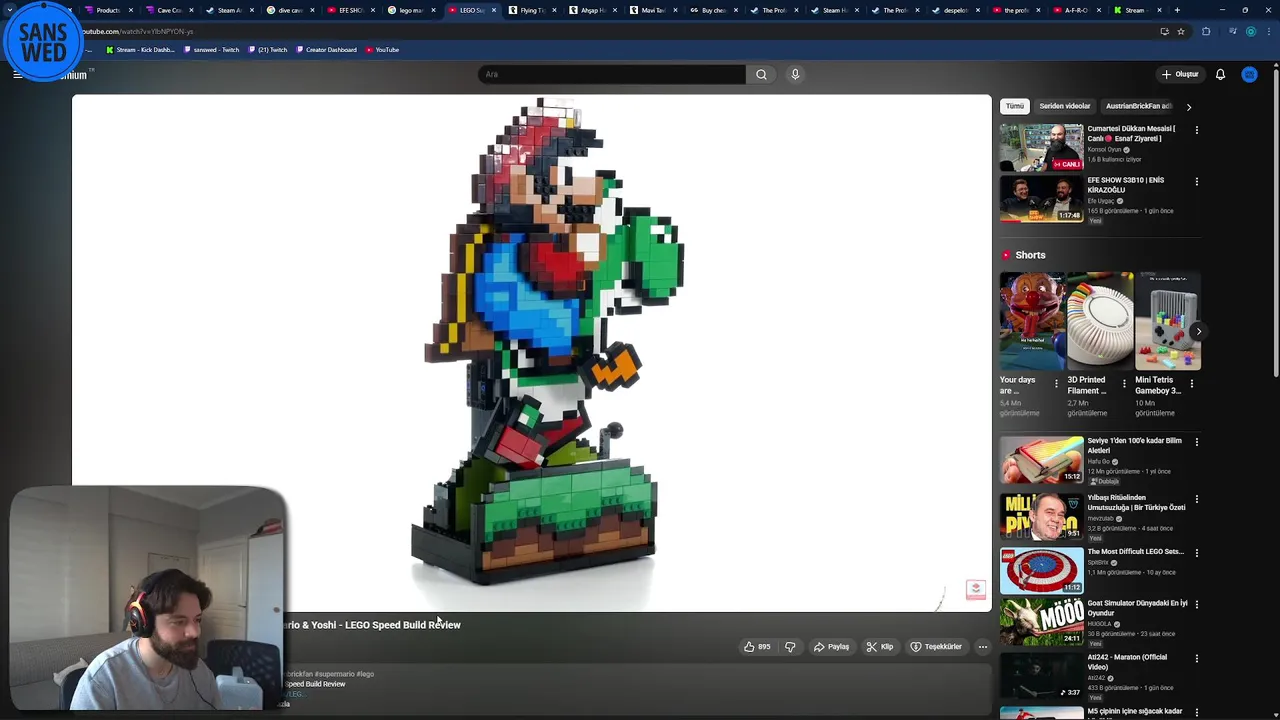Image resolution: width=1280 pixels, height=720 pixels.
Task: Open options for Ati242 Maraton video
Action: (x=1196, y=659)
